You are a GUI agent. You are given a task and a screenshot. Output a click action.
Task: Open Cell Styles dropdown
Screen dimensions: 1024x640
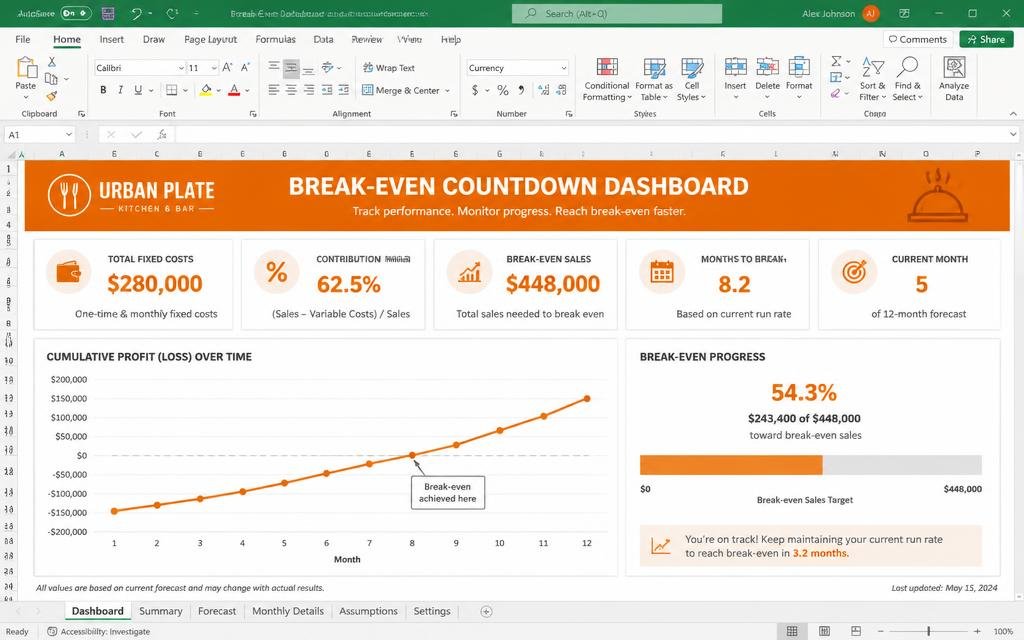(x=692, y=79)
